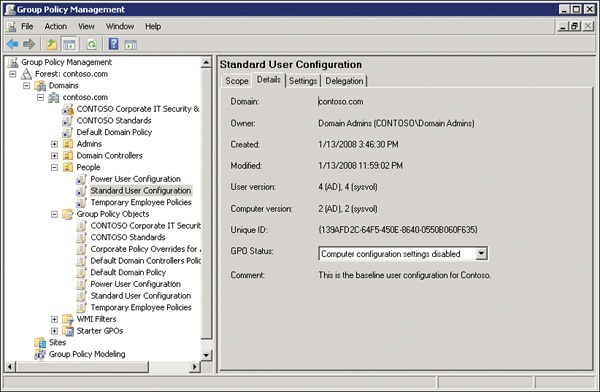Click the Default Domain Policy link icon

tap(68, 132)
